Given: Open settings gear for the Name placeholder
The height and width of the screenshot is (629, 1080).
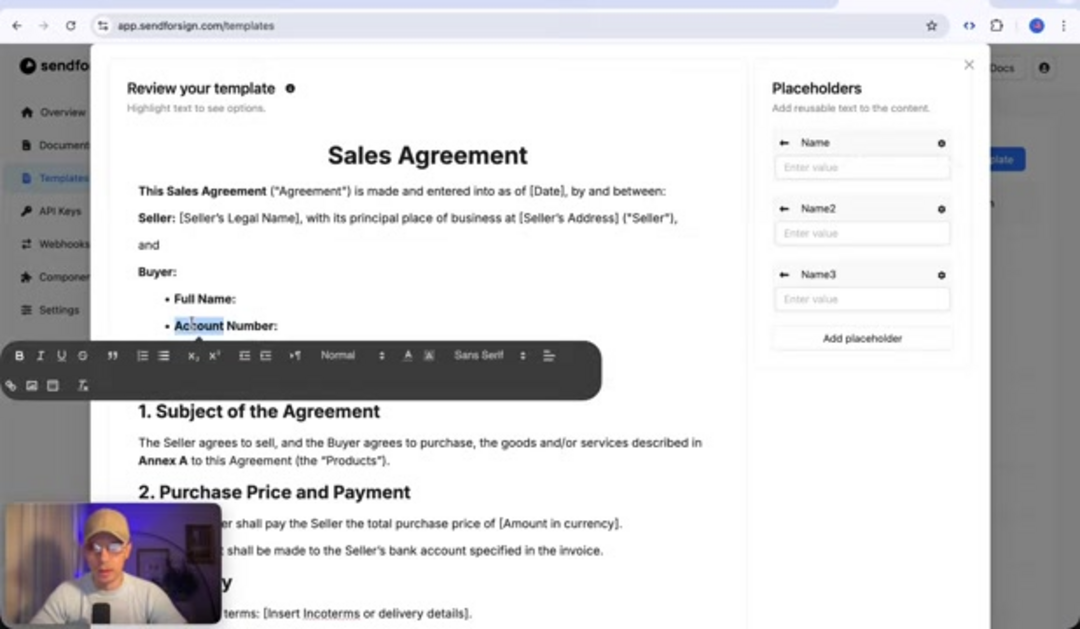Looking at the screenshot, I should (x=940, y=142).
